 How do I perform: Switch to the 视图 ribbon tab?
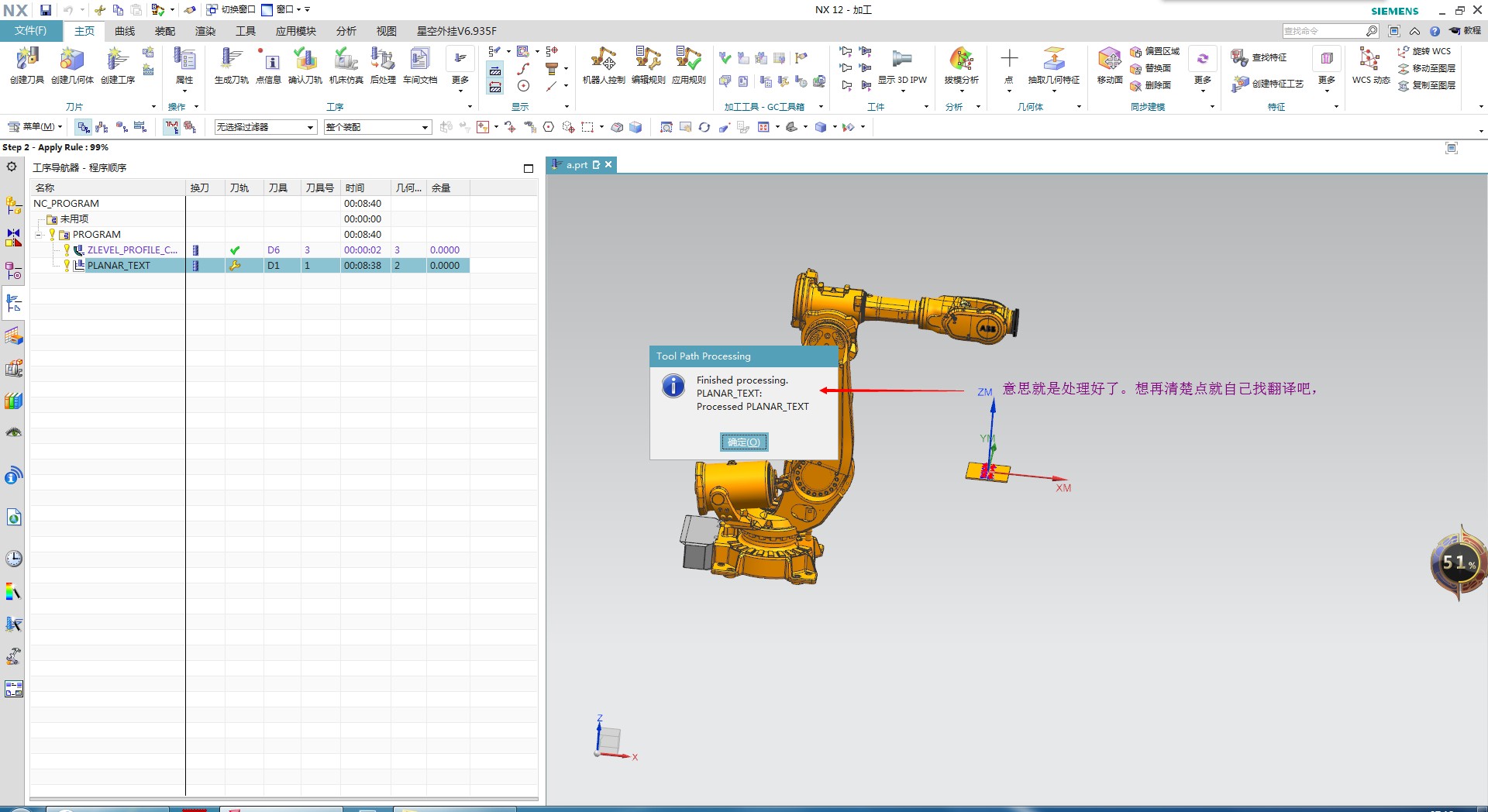coord(387,31)
